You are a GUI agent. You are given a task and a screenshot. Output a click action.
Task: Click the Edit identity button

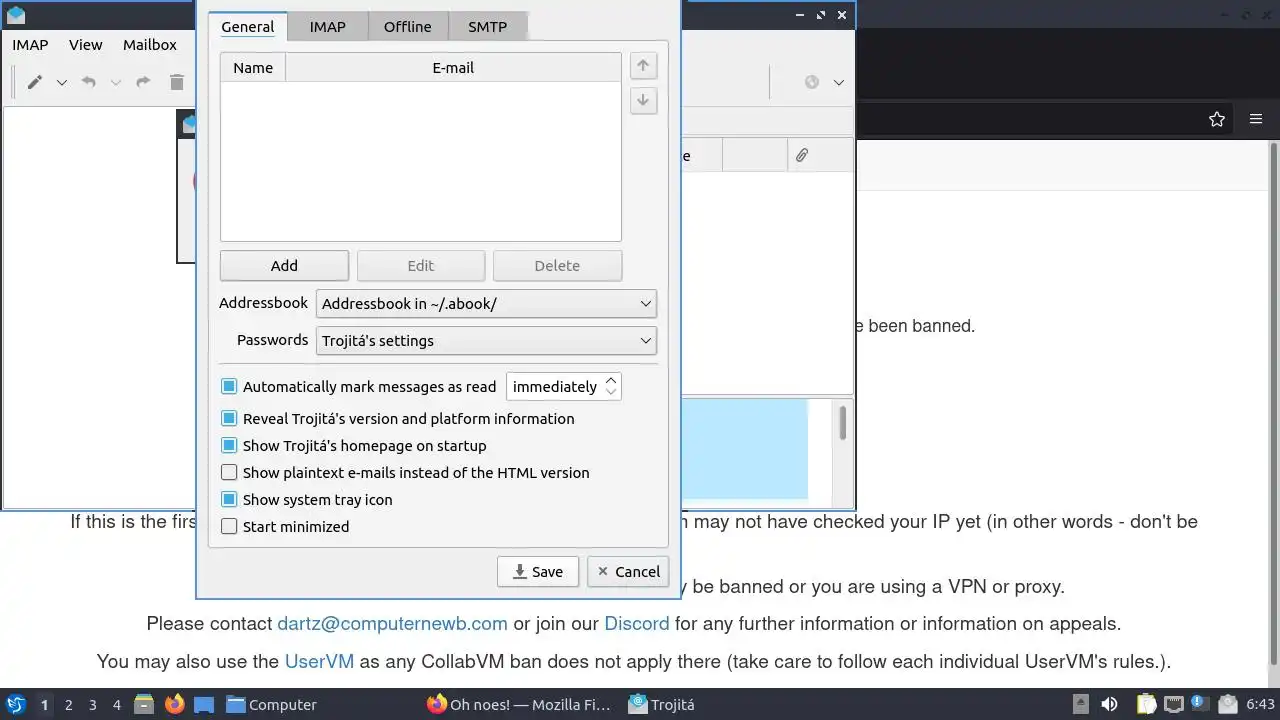click(421, 266)
